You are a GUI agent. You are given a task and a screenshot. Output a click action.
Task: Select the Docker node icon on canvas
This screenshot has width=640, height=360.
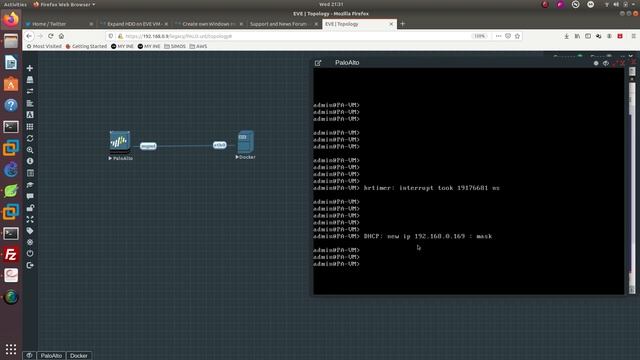click(246, 141)
